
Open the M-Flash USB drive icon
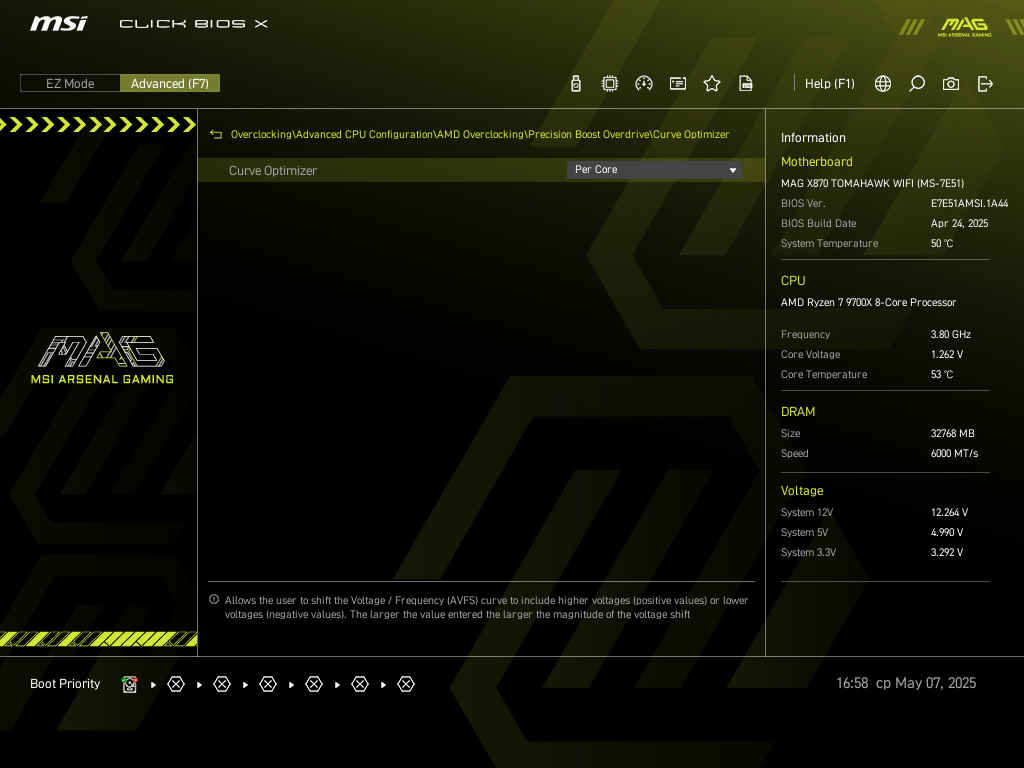(575, 84)
